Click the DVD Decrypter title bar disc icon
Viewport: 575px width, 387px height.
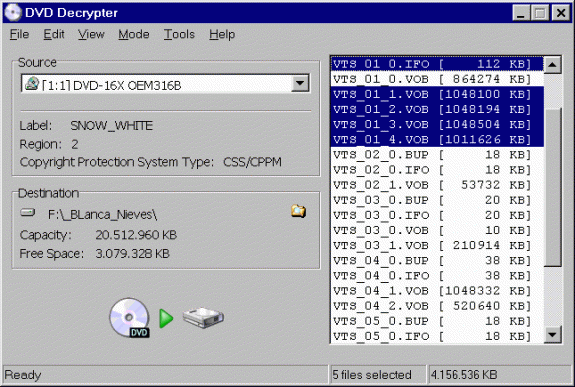tap(13, 12)
